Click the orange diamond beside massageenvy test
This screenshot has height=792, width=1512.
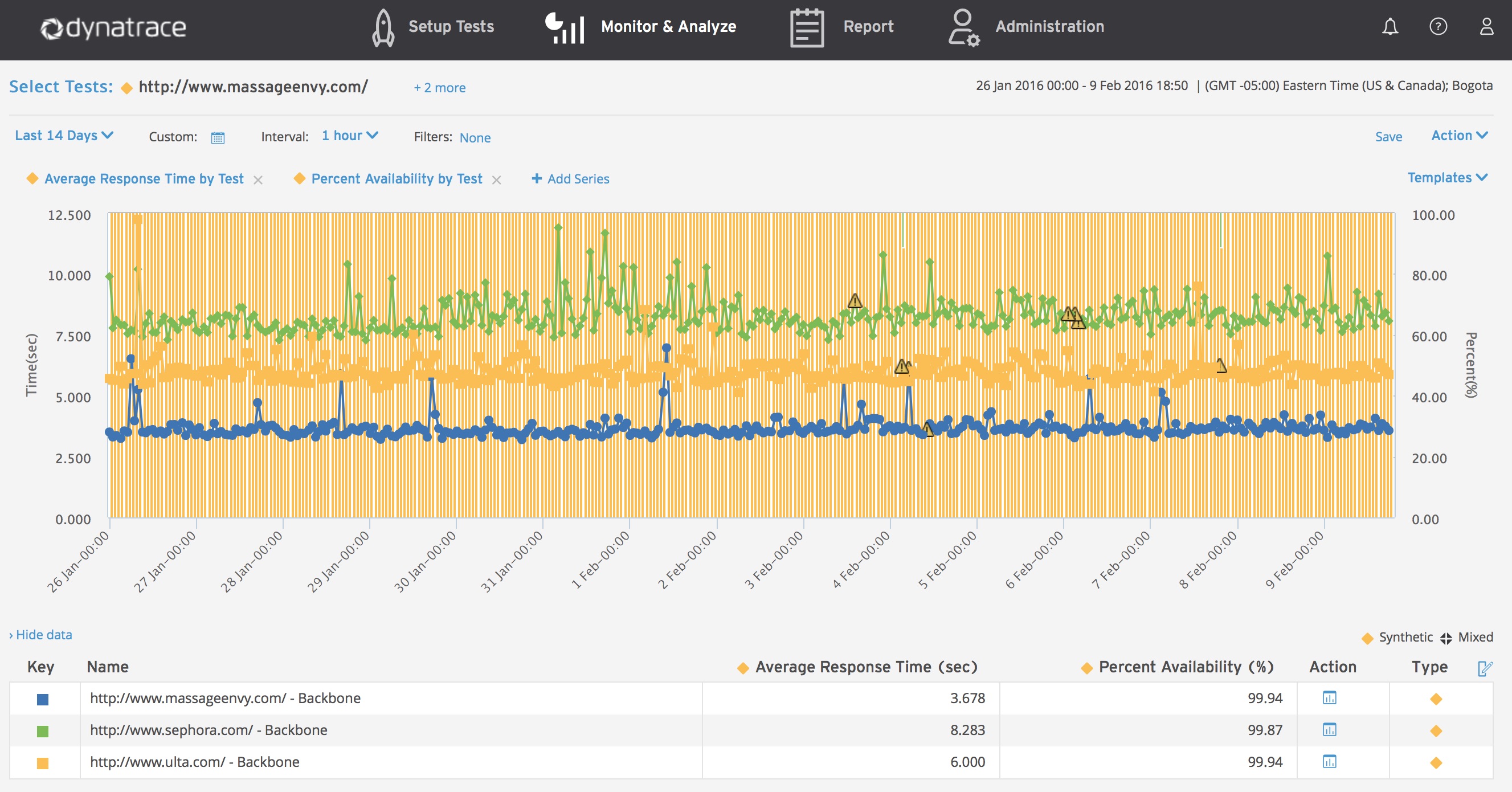(126, 88)
